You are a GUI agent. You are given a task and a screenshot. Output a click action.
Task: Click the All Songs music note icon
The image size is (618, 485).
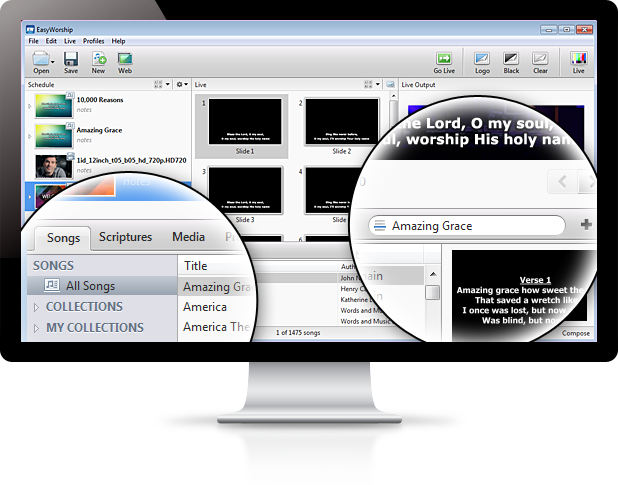(52, 284)
